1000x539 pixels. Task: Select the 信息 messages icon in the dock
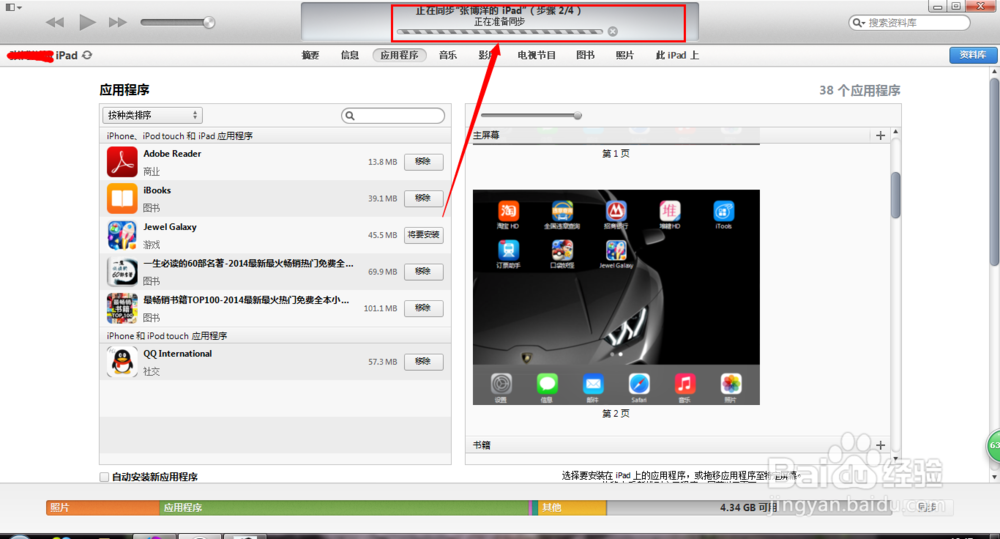point(547,384)
